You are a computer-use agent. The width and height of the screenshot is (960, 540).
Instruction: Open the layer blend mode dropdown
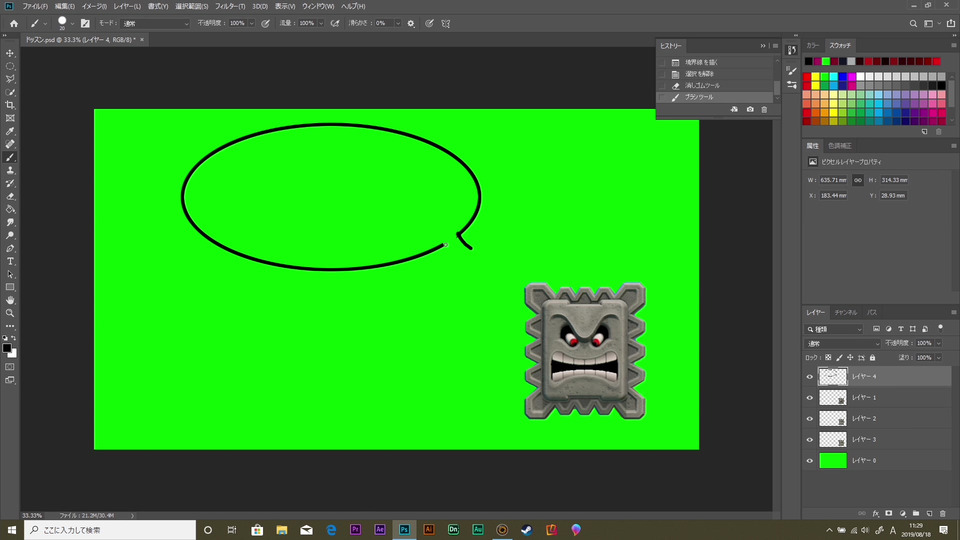click(843, 343)
